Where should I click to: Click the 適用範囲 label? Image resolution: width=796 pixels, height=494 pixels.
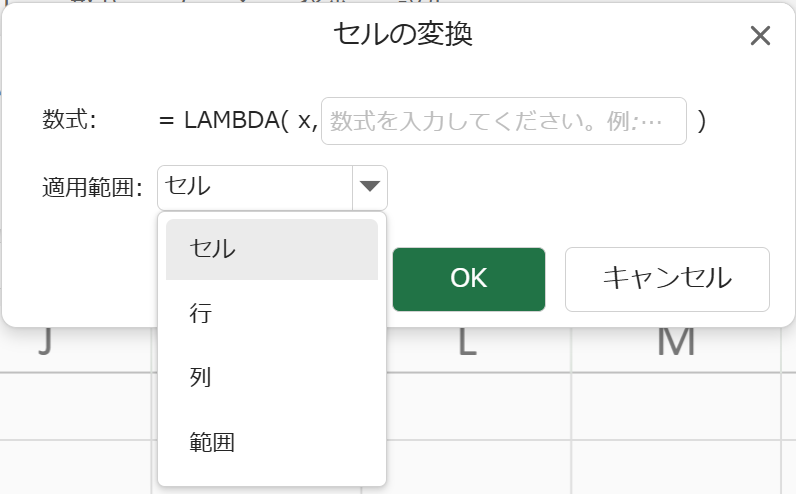tap(93, 186)
